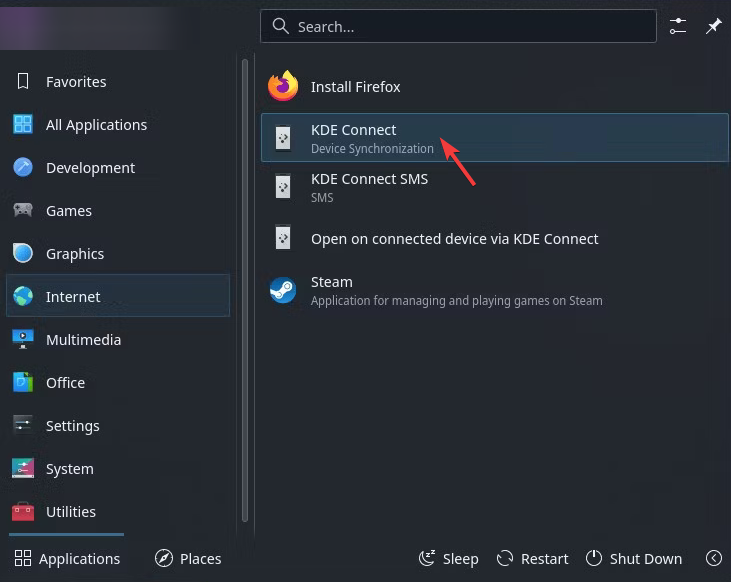Click the red Utilities toolbox icon
This screenshot has height=582, width=731.
pyautogui.click(x=23, y=512)
